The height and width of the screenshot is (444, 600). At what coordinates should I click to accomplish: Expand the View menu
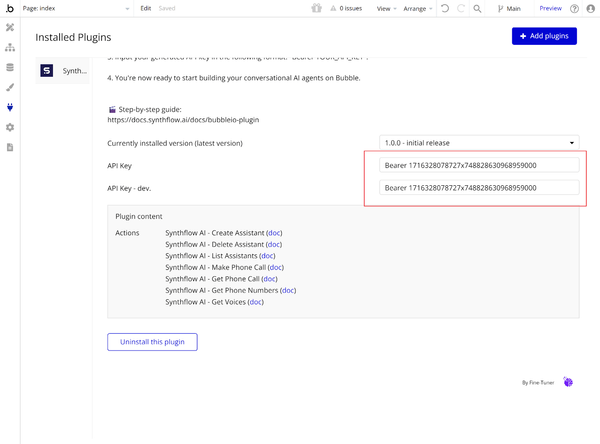tap(386, 8)
